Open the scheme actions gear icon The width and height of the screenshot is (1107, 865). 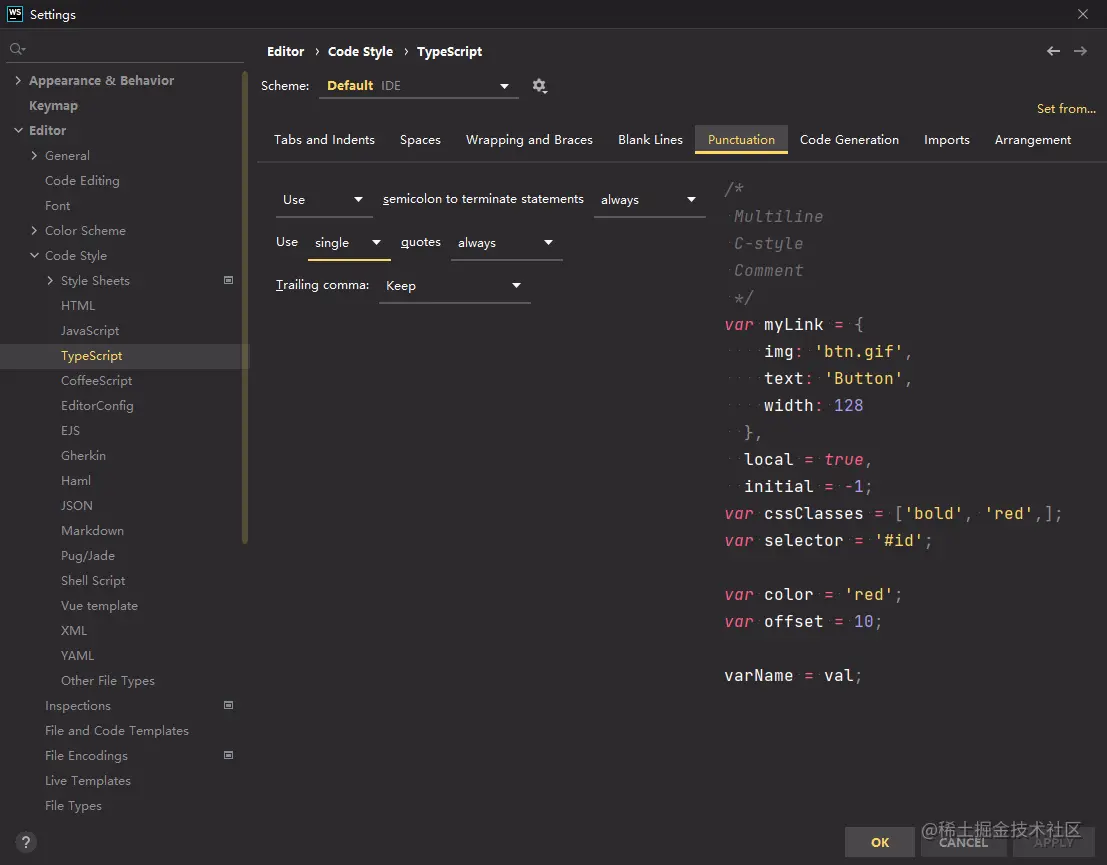pos(539,85)
